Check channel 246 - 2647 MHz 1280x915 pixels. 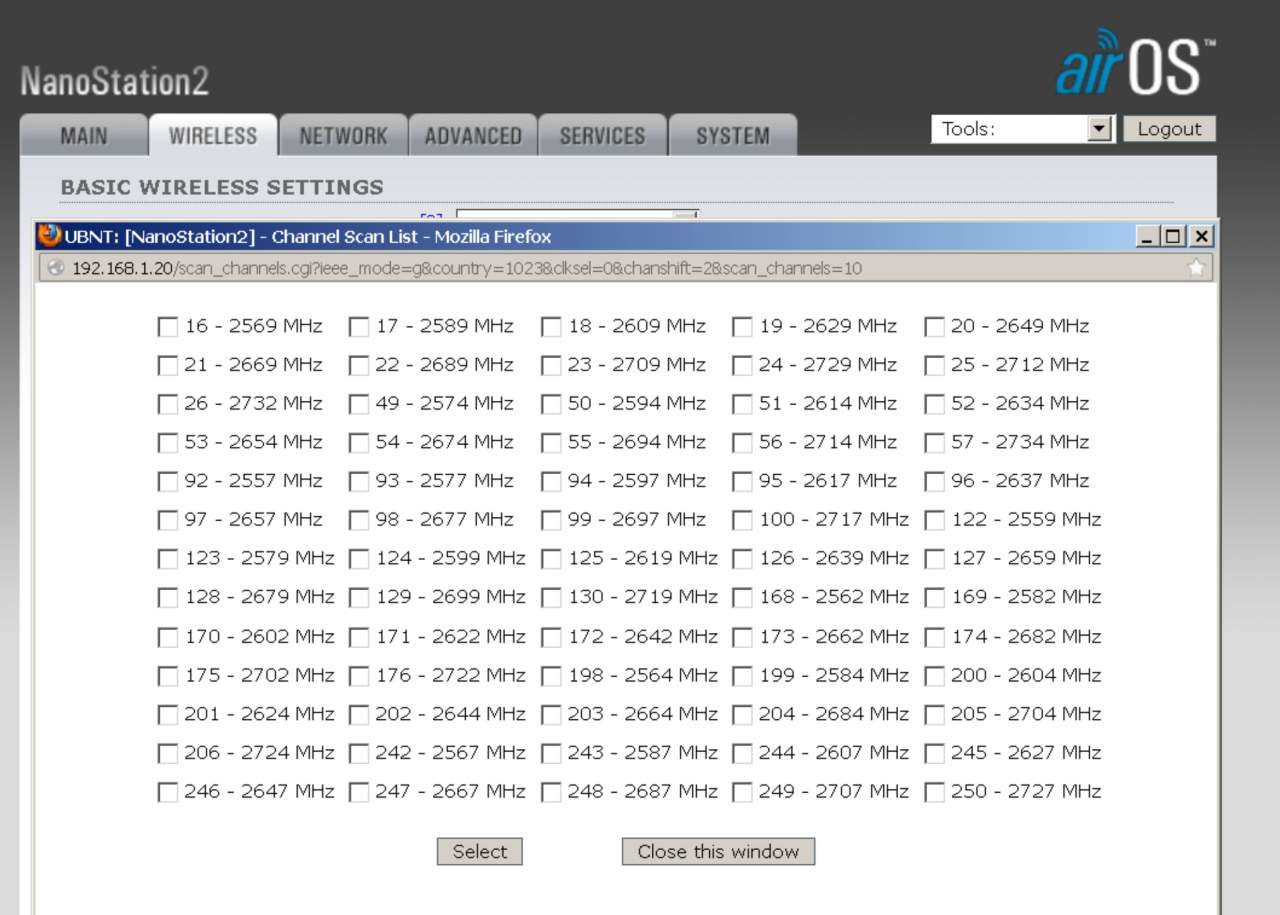168,793
